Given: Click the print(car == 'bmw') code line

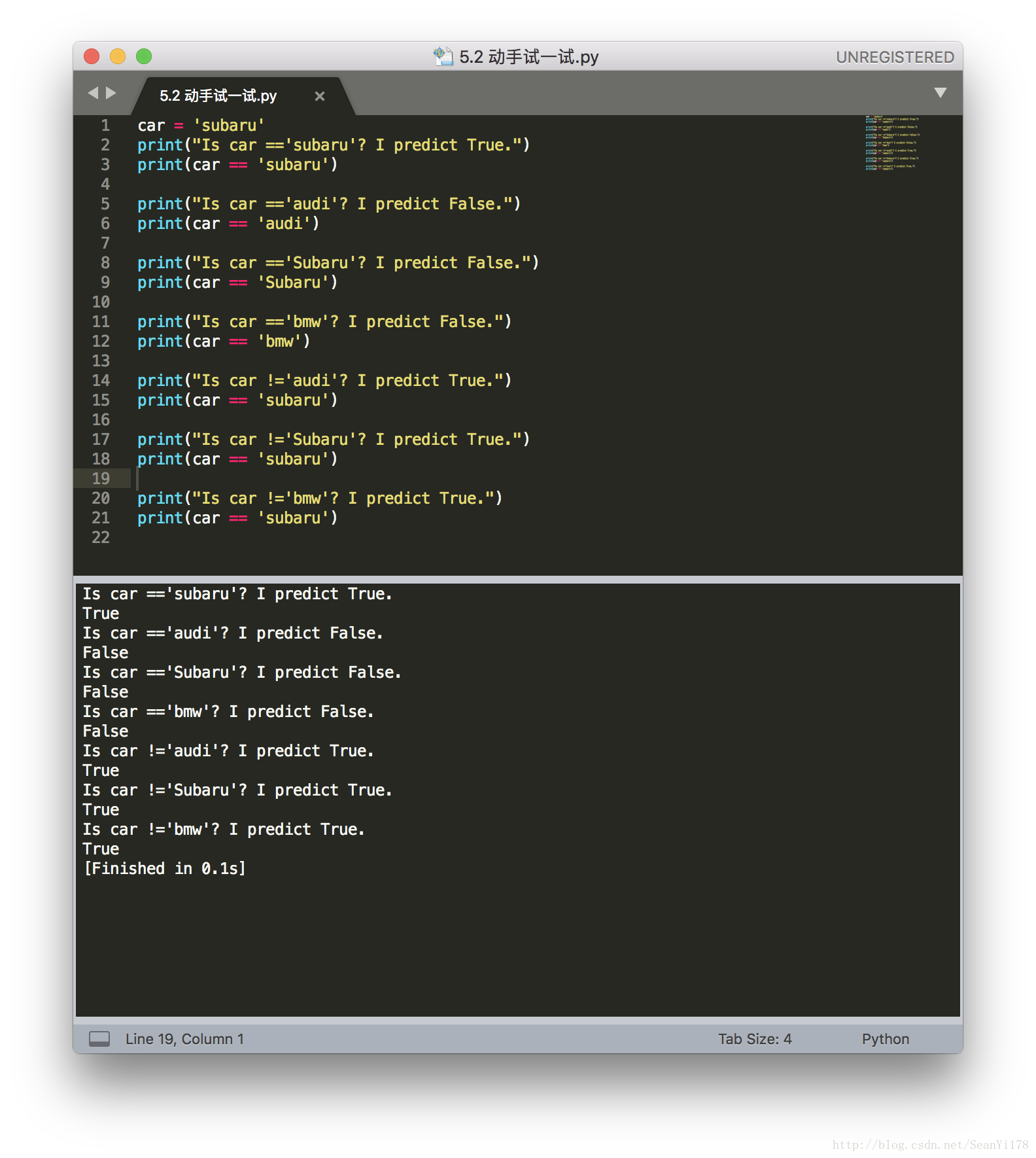Looking at the screenshot, I should 224,341.
